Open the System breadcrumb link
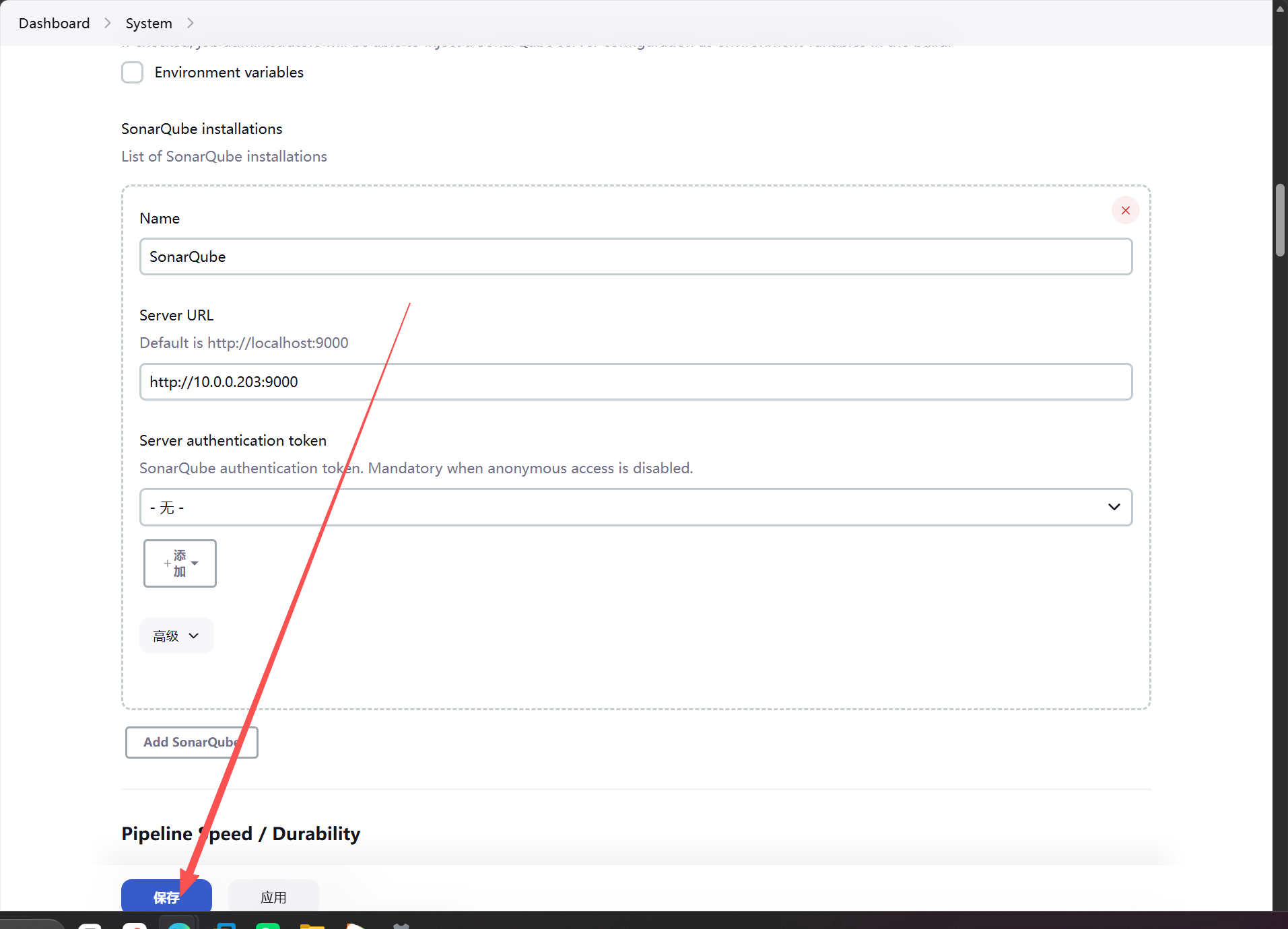This screenshot has height=929, width=1288. (149, 23)
